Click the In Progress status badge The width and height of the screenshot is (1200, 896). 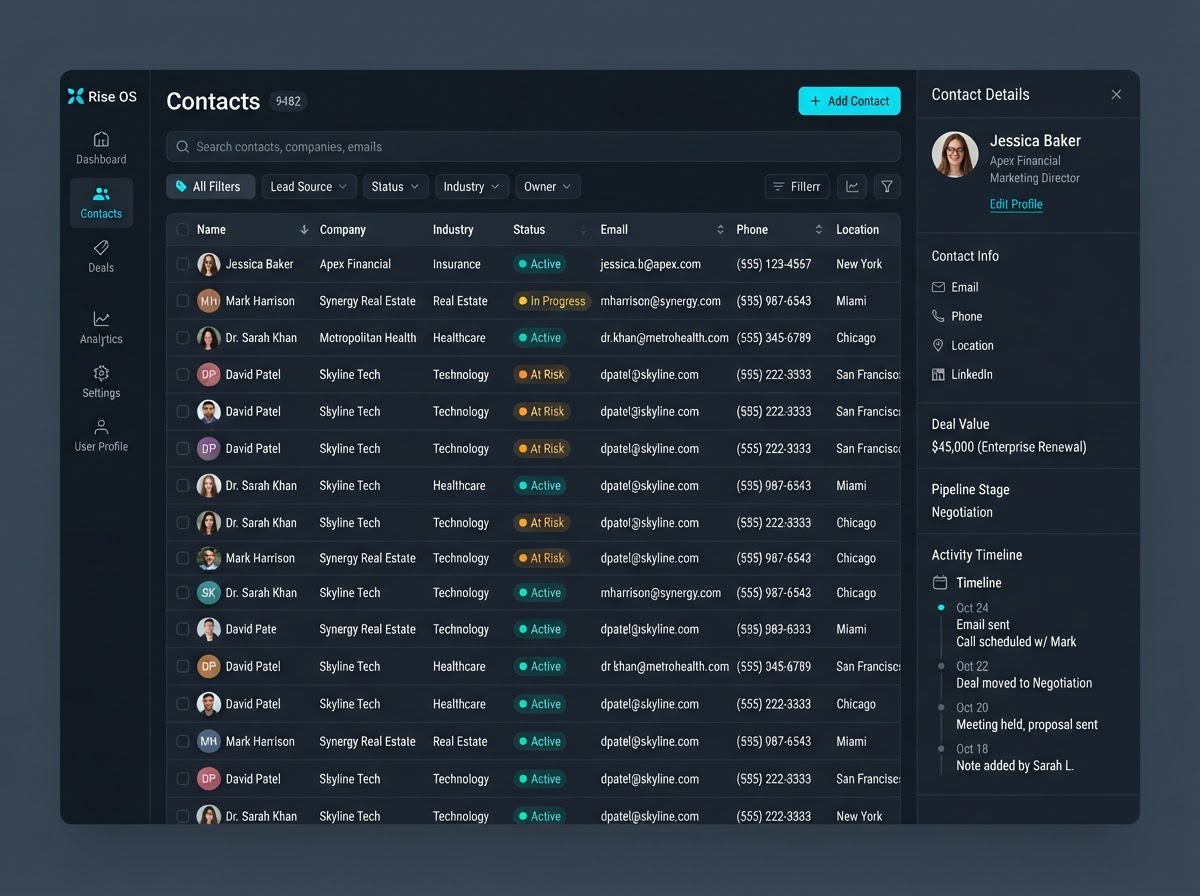coord(553,301)
